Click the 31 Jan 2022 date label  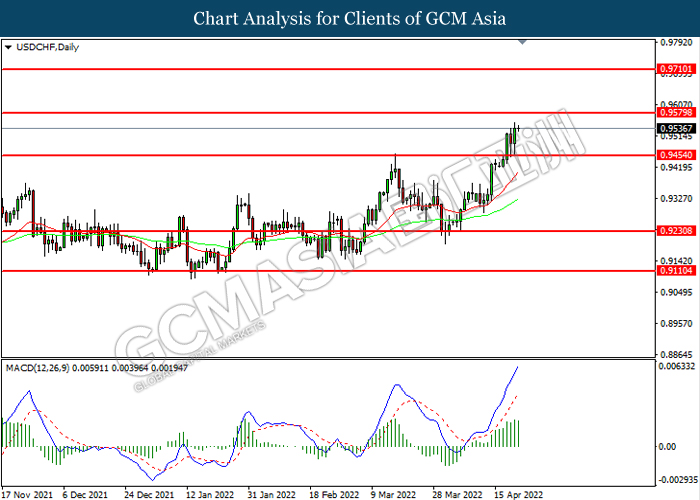pos(271,495)
